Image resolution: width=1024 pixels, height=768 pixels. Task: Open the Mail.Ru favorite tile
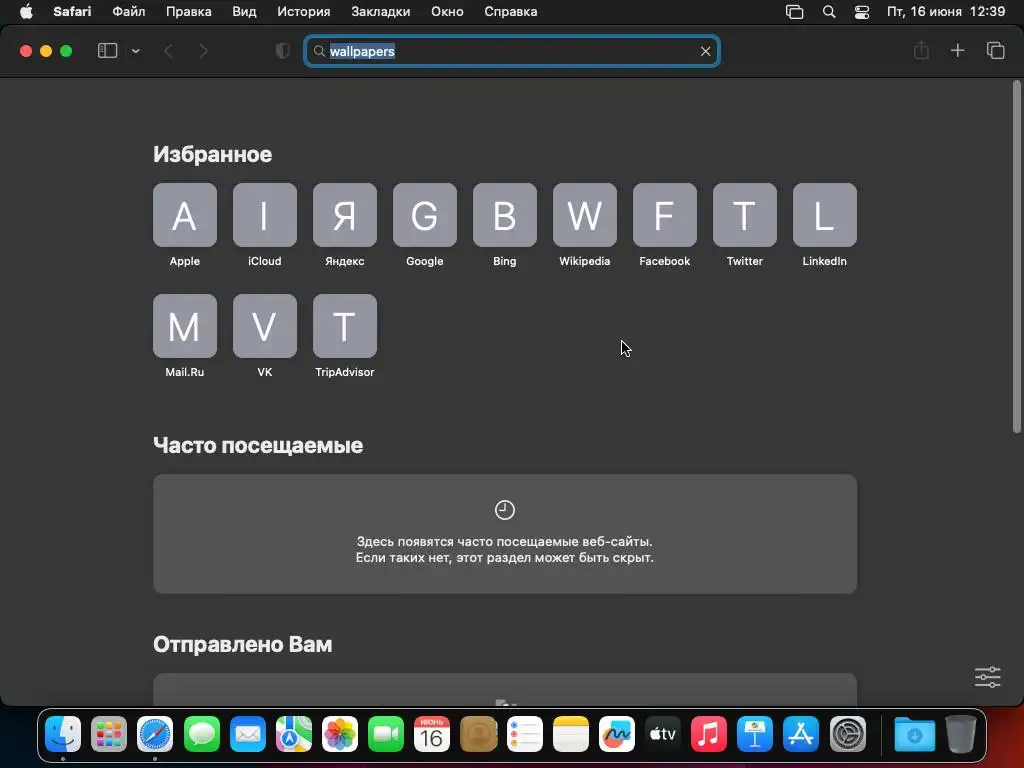[185, 326]
